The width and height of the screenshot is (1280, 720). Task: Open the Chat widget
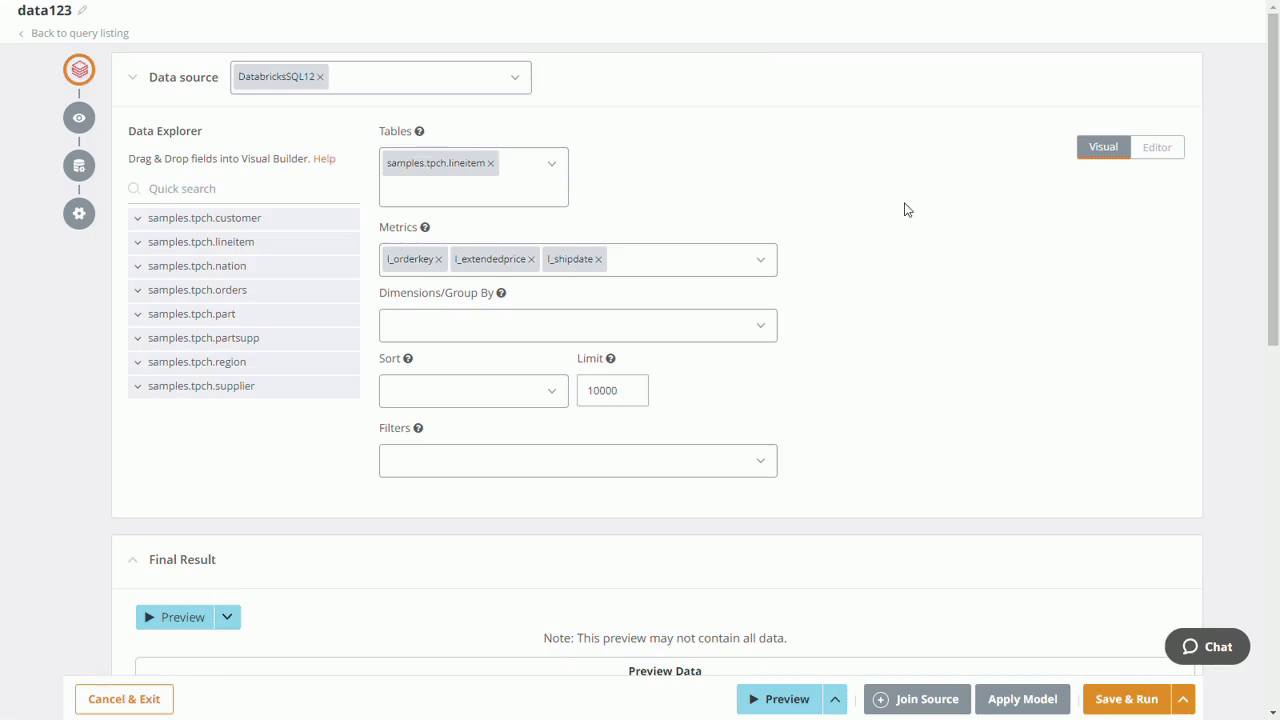tap(1207, 646)
